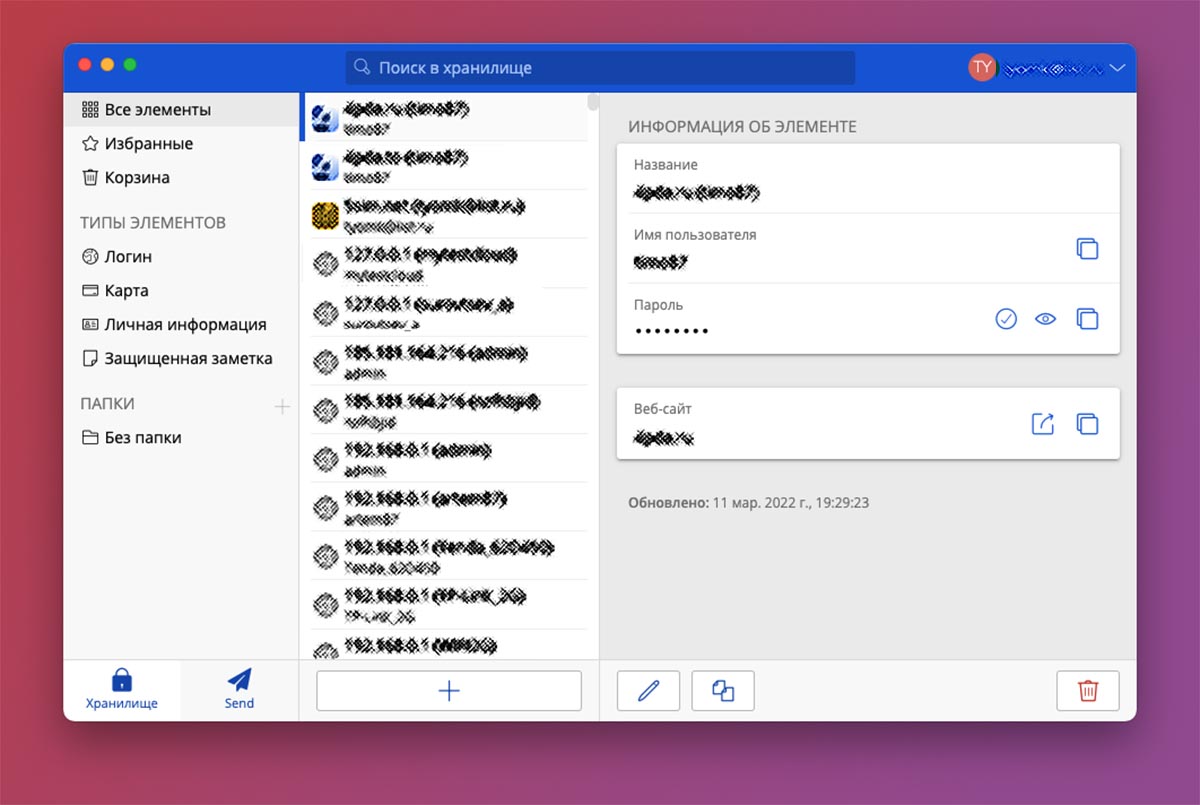Clone the selected item
This screenshot has height=805, width=1200.
point(723,690)
